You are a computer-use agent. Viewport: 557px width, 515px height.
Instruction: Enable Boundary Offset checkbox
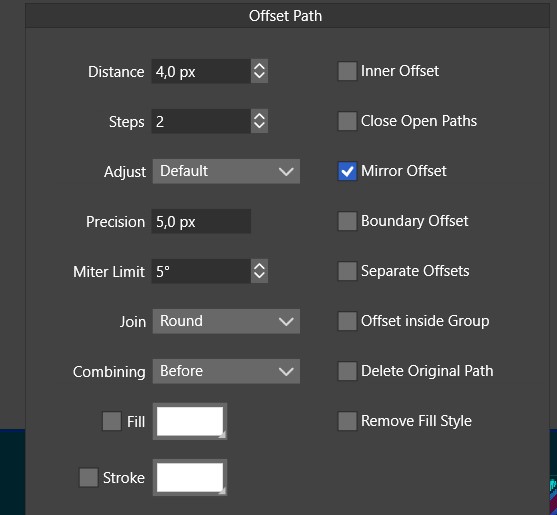tap(347, 221)
